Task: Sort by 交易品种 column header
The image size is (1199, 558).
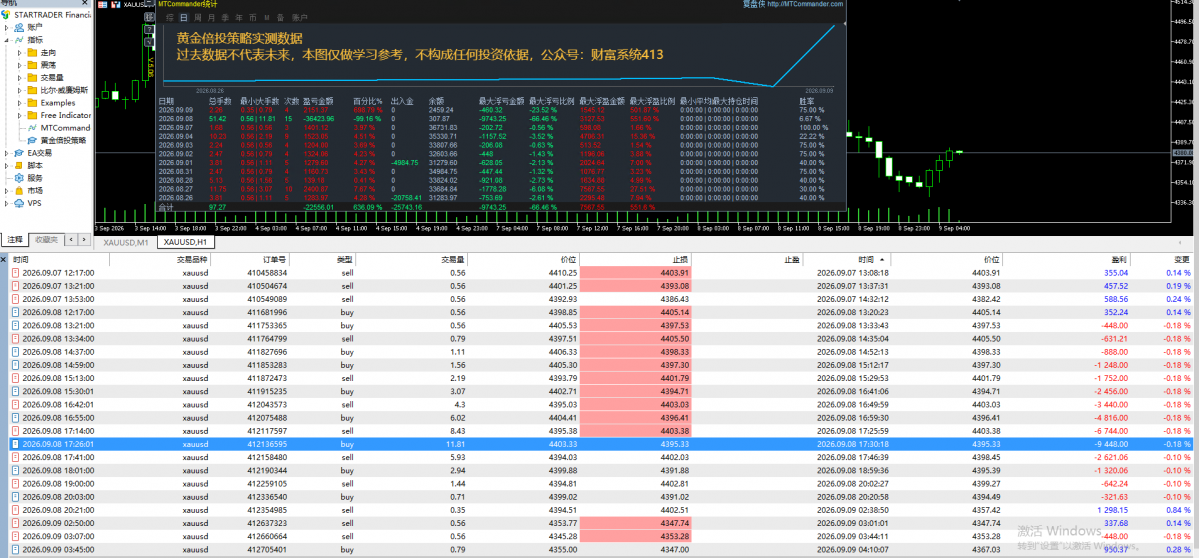Action: [192, 260]
